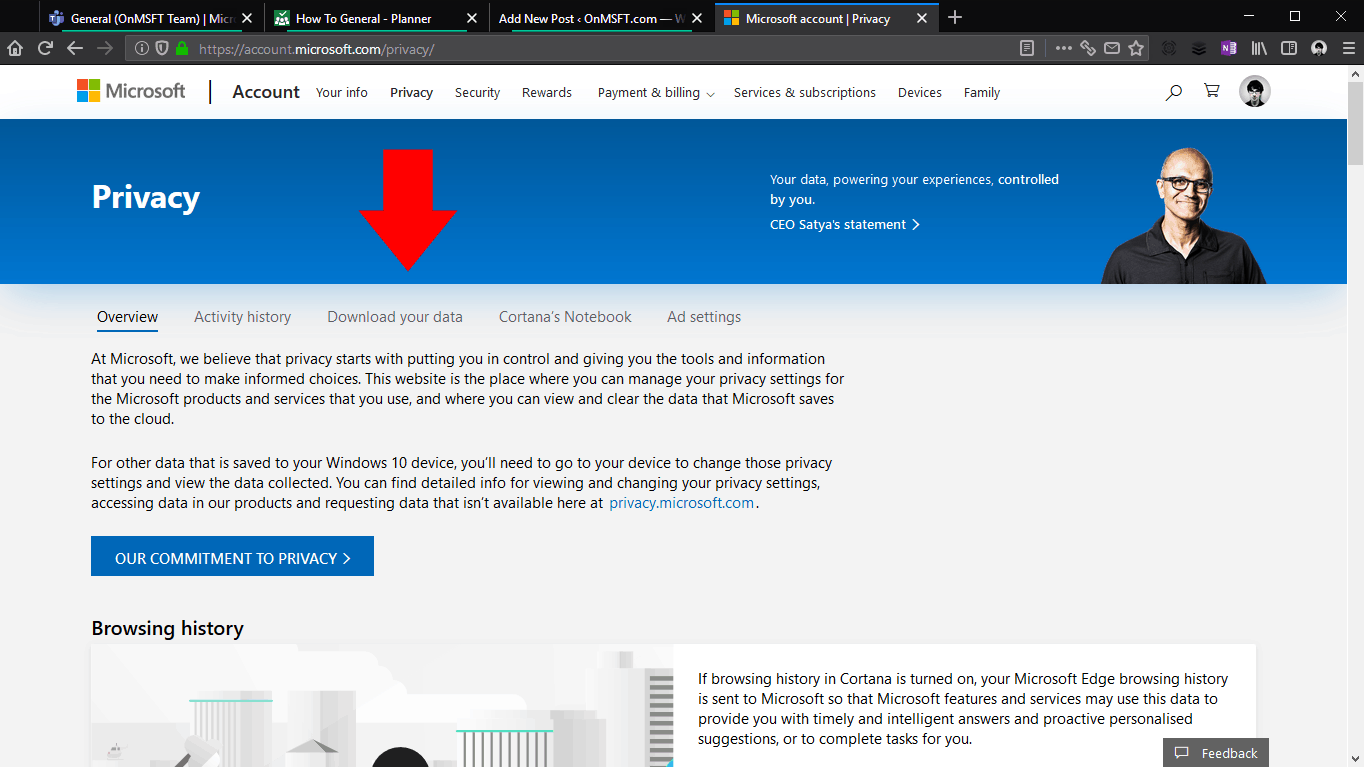The width and height of the screenshot is (1364, 767).
Task: Click OUR COMMITMENT TO PRIVACY button
Action: [232, 556]
